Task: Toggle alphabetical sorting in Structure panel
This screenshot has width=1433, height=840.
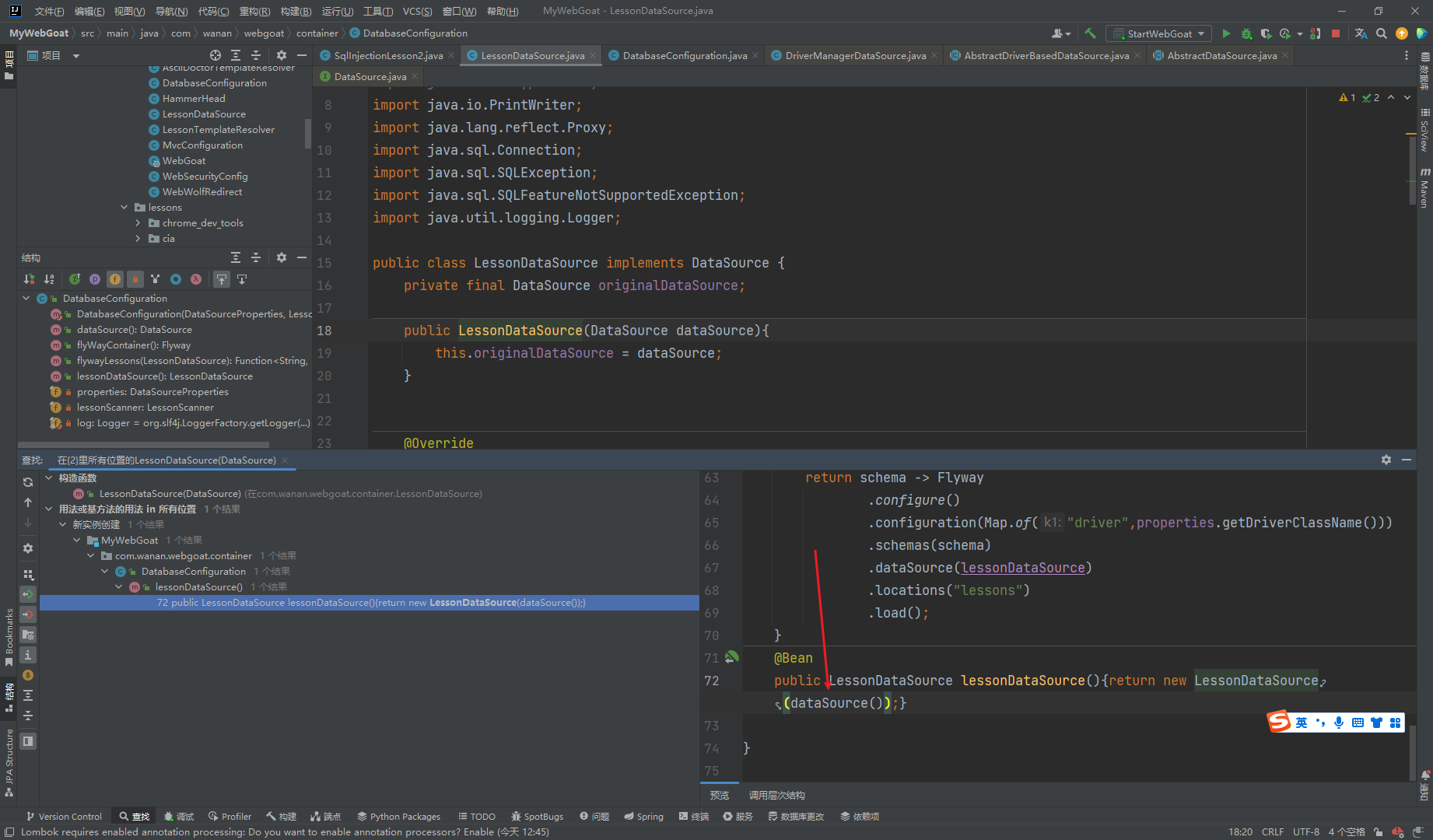Action: coord(50,279)
